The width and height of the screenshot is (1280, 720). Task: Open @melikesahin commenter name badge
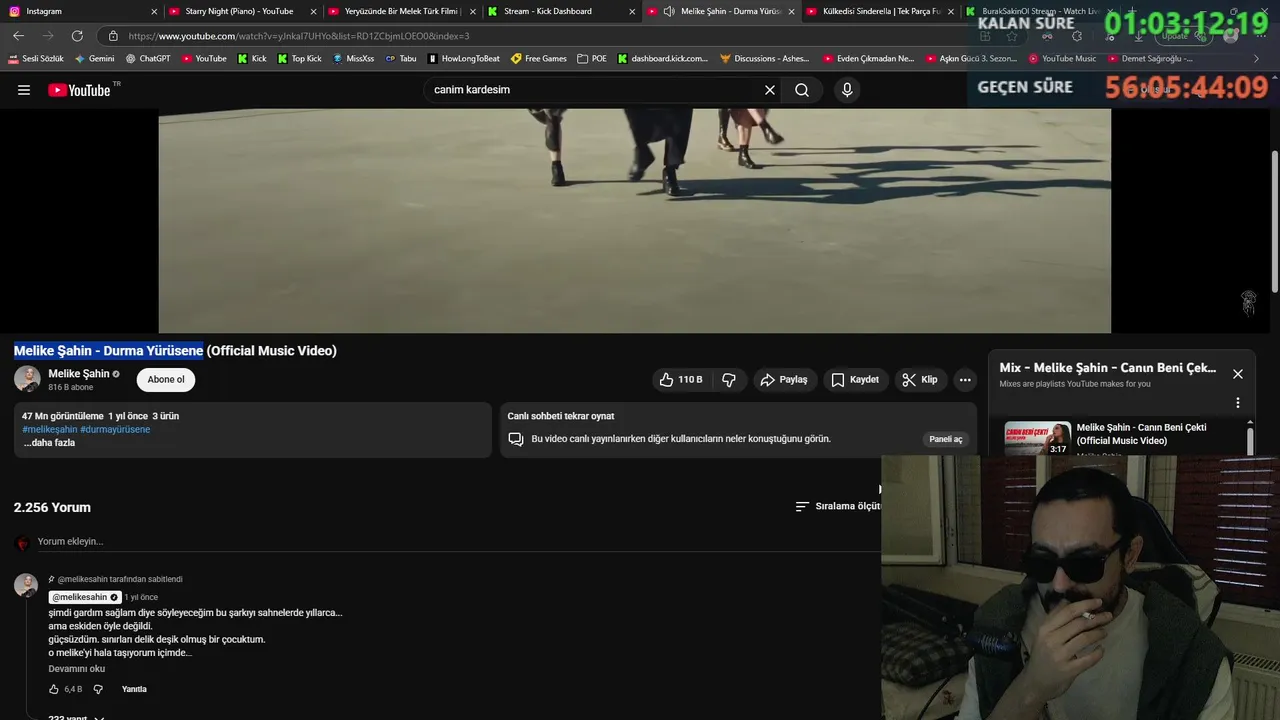(85, 597)
